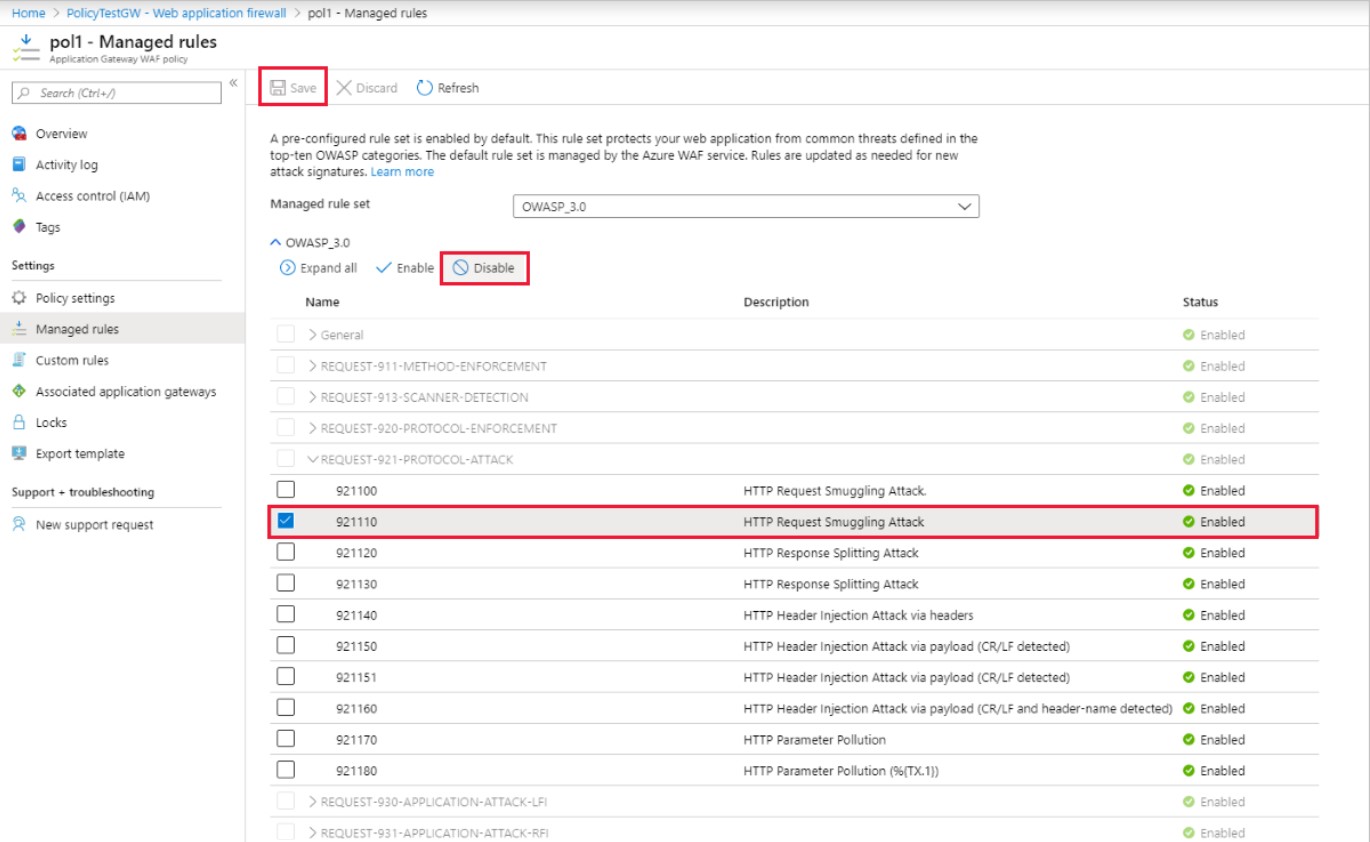
Task: Check the box for rule 921120
Action: coord(286,552)
